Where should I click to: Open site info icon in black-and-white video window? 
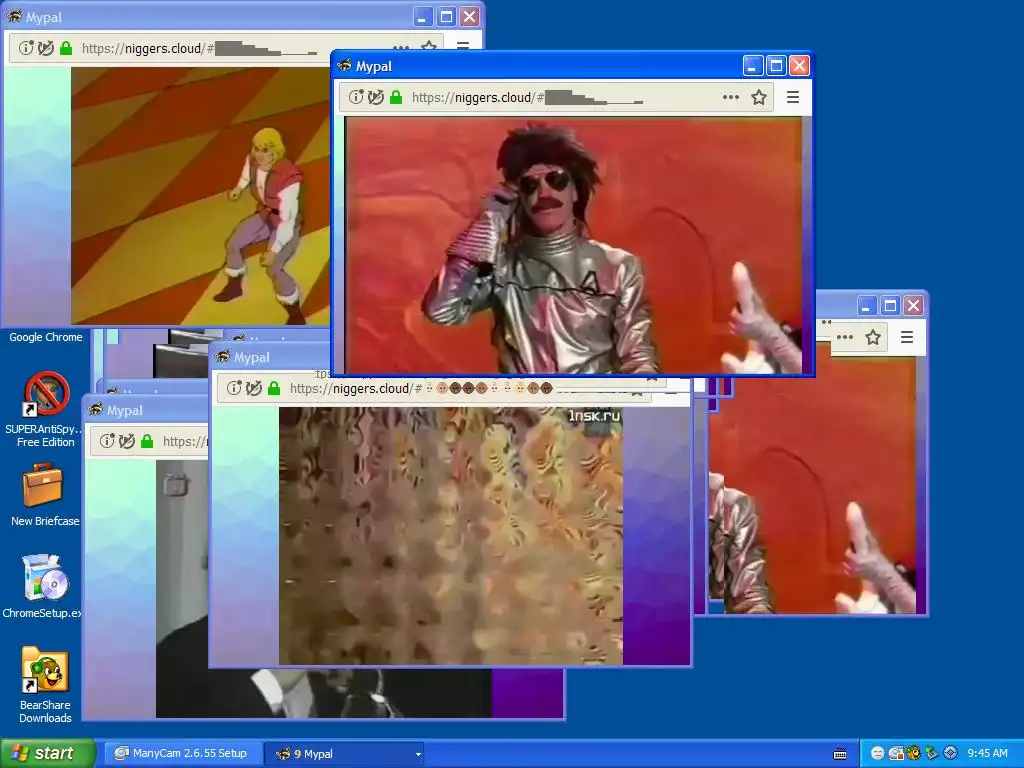click(107, 441)
